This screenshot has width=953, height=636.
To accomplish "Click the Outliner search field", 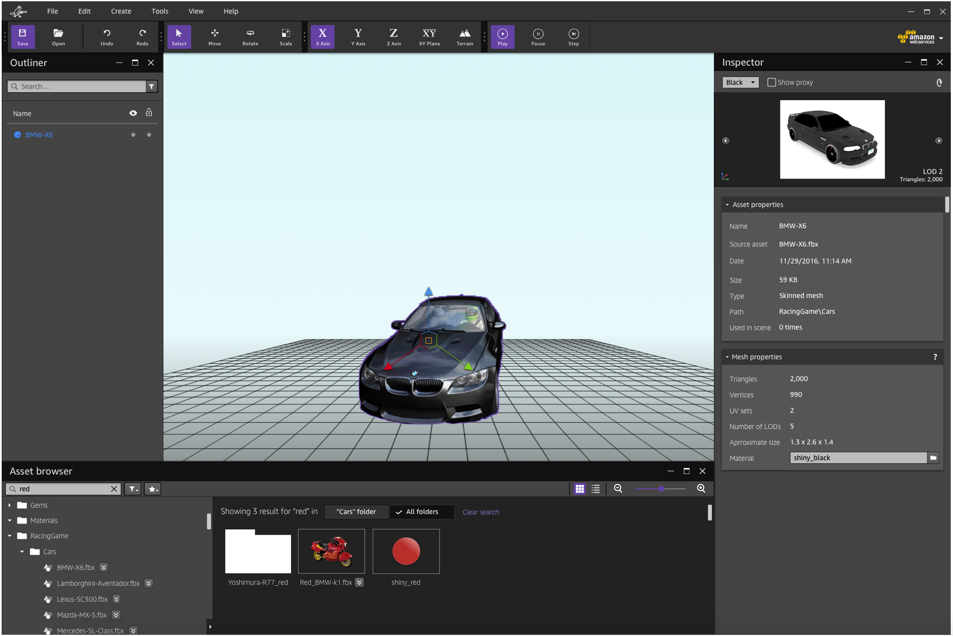I will coord(77,86).
